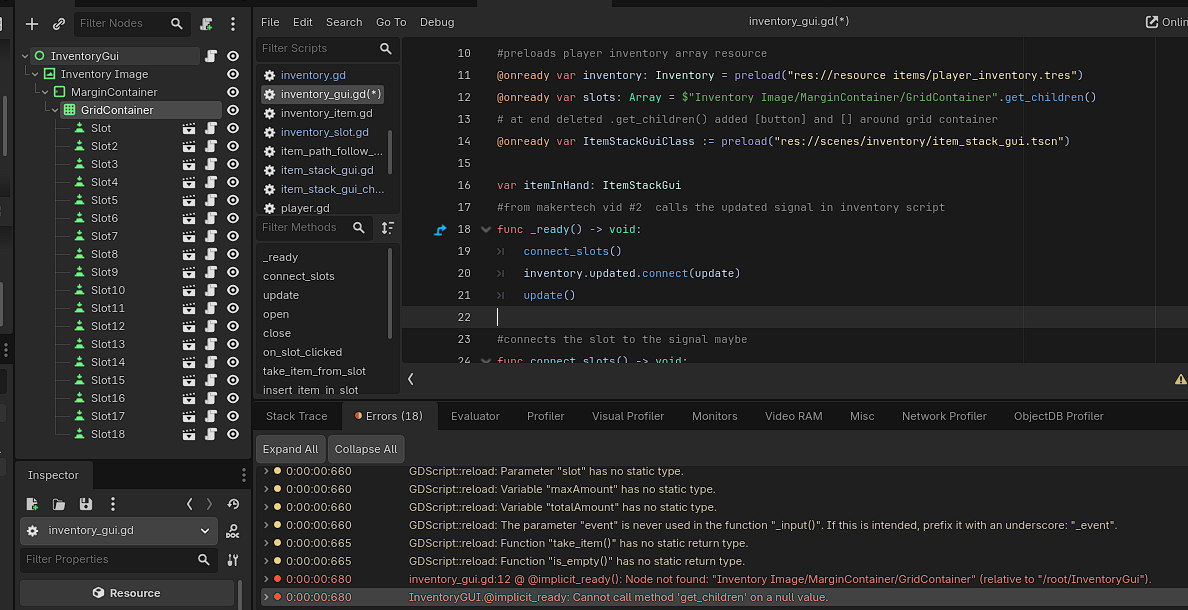Image resolution: width=1188 pixels, height=610 pixels.
Task: Toggle visibility of the Inventory Image node
Action: pyautogui.click(x=233, y=74)
